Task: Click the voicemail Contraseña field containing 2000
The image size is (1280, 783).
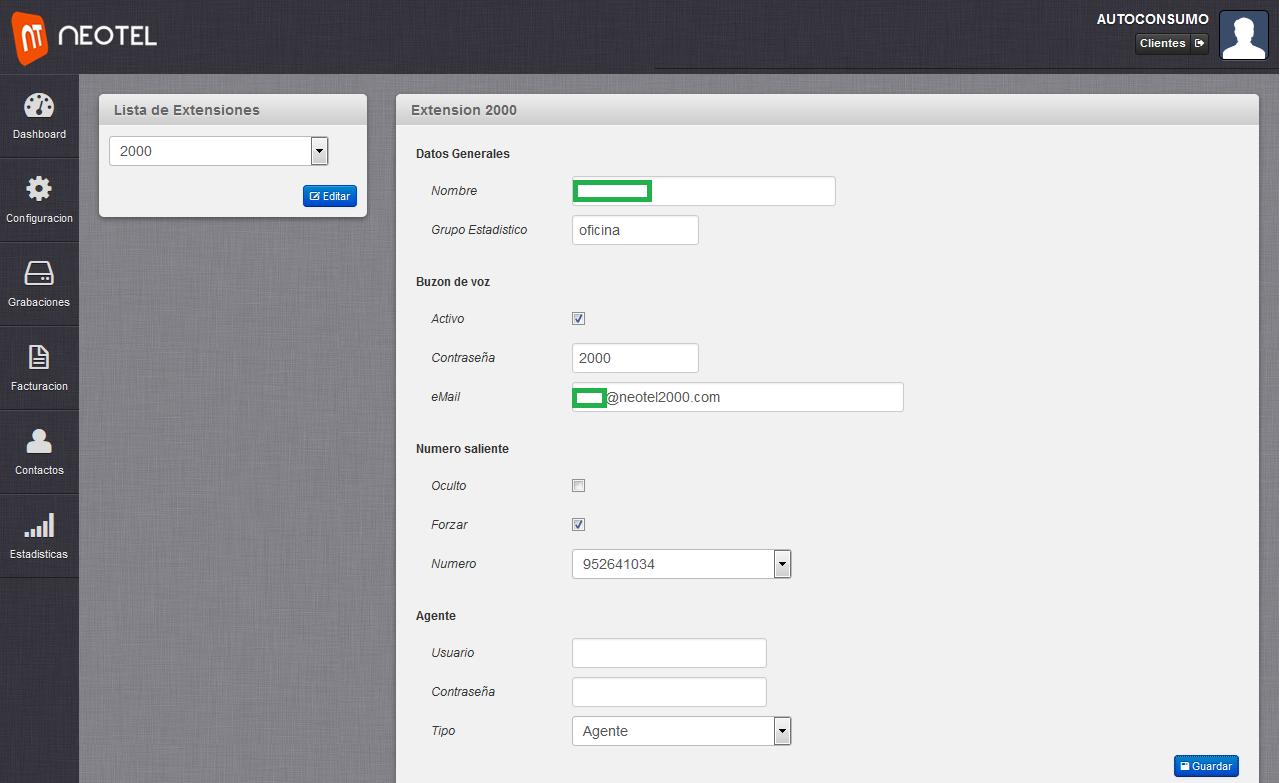Action: [x=635, y=358]
